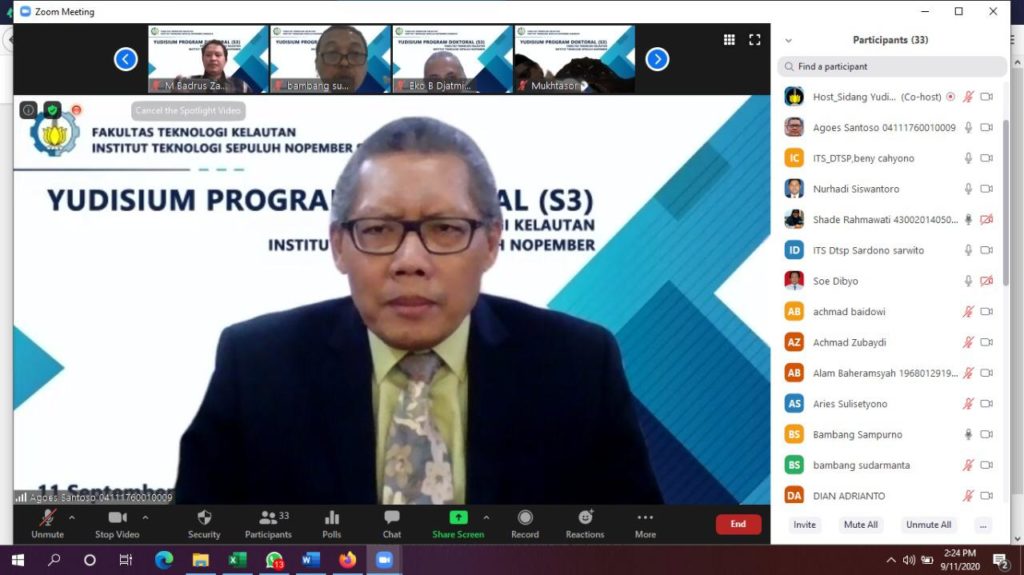Click the Find a participant search field

892,67
